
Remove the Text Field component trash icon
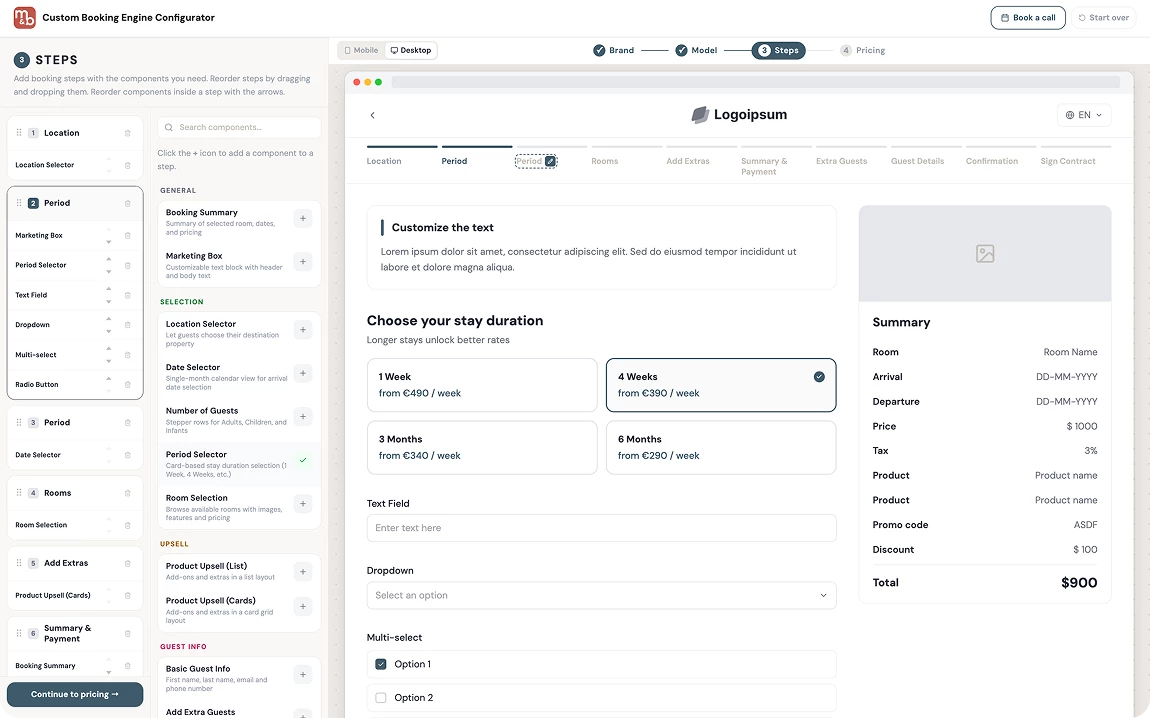coord(128,296)
